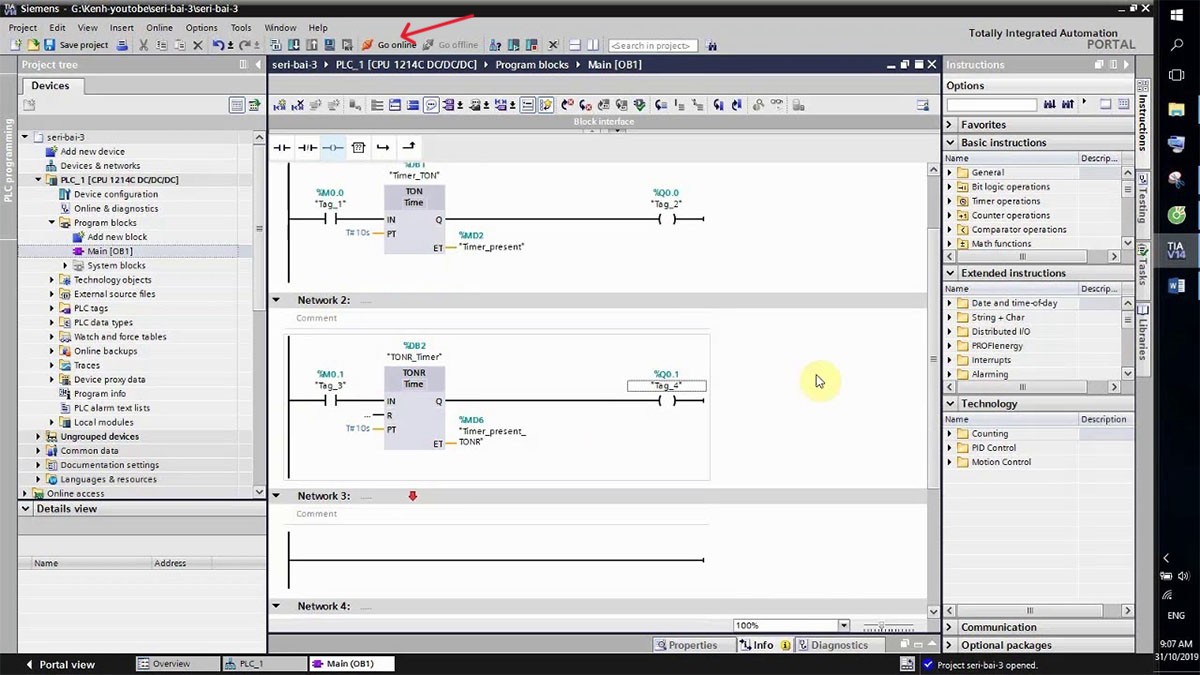Insert a normally closed contact from favorites
This screenshot has height=675, width=1200.
click(307, 148)
